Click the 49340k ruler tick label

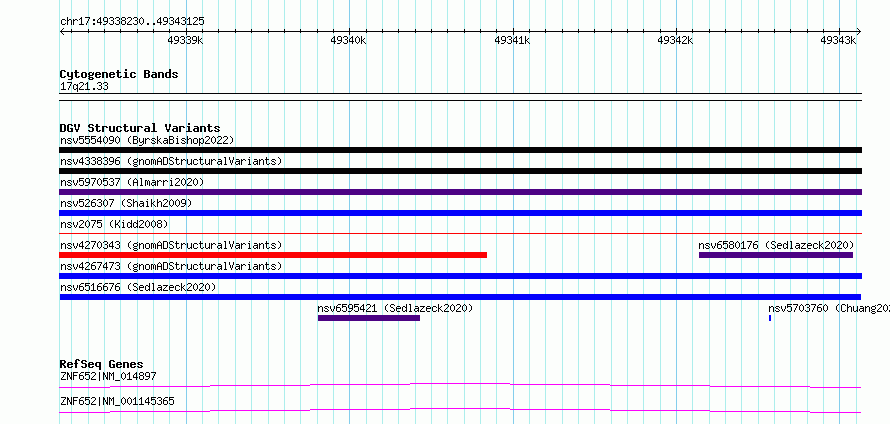[x=349, y=40]
